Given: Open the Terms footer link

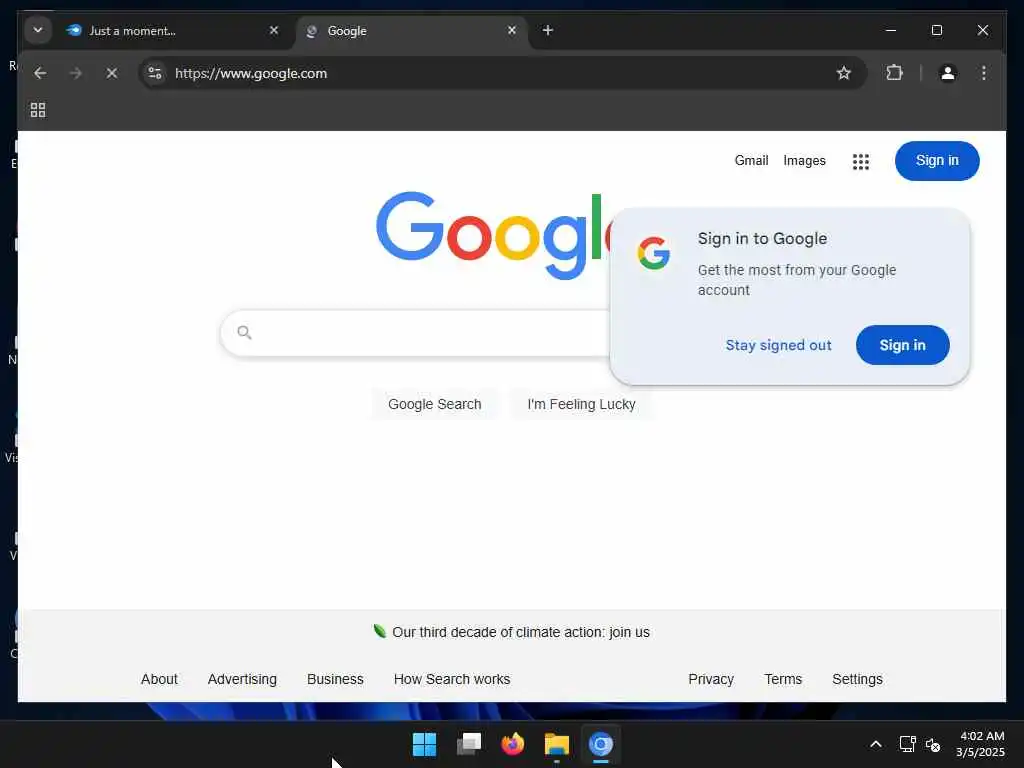Looking at the screenshot, I should (x=783, y=679).
